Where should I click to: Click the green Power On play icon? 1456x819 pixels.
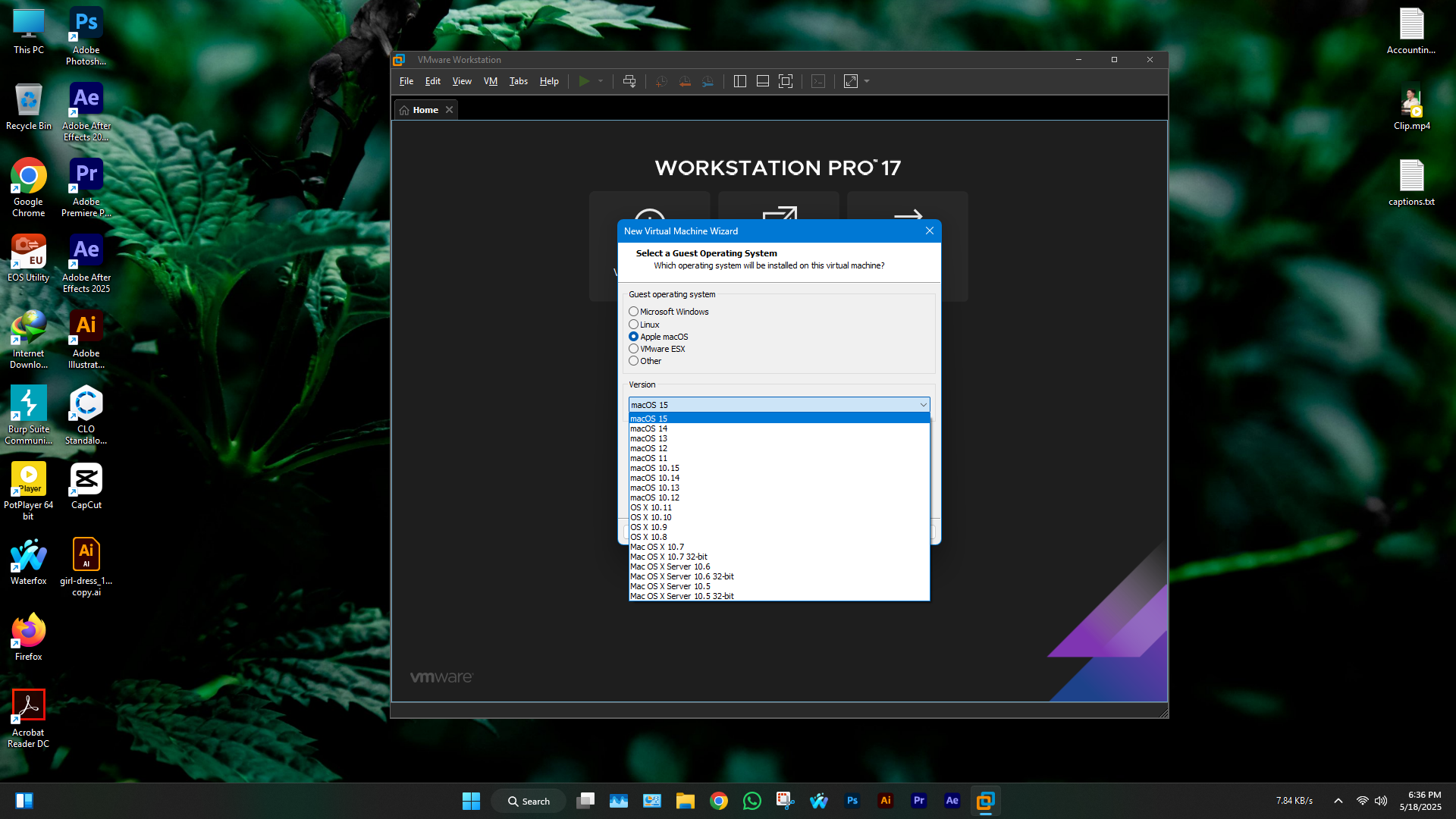point(583,81)
